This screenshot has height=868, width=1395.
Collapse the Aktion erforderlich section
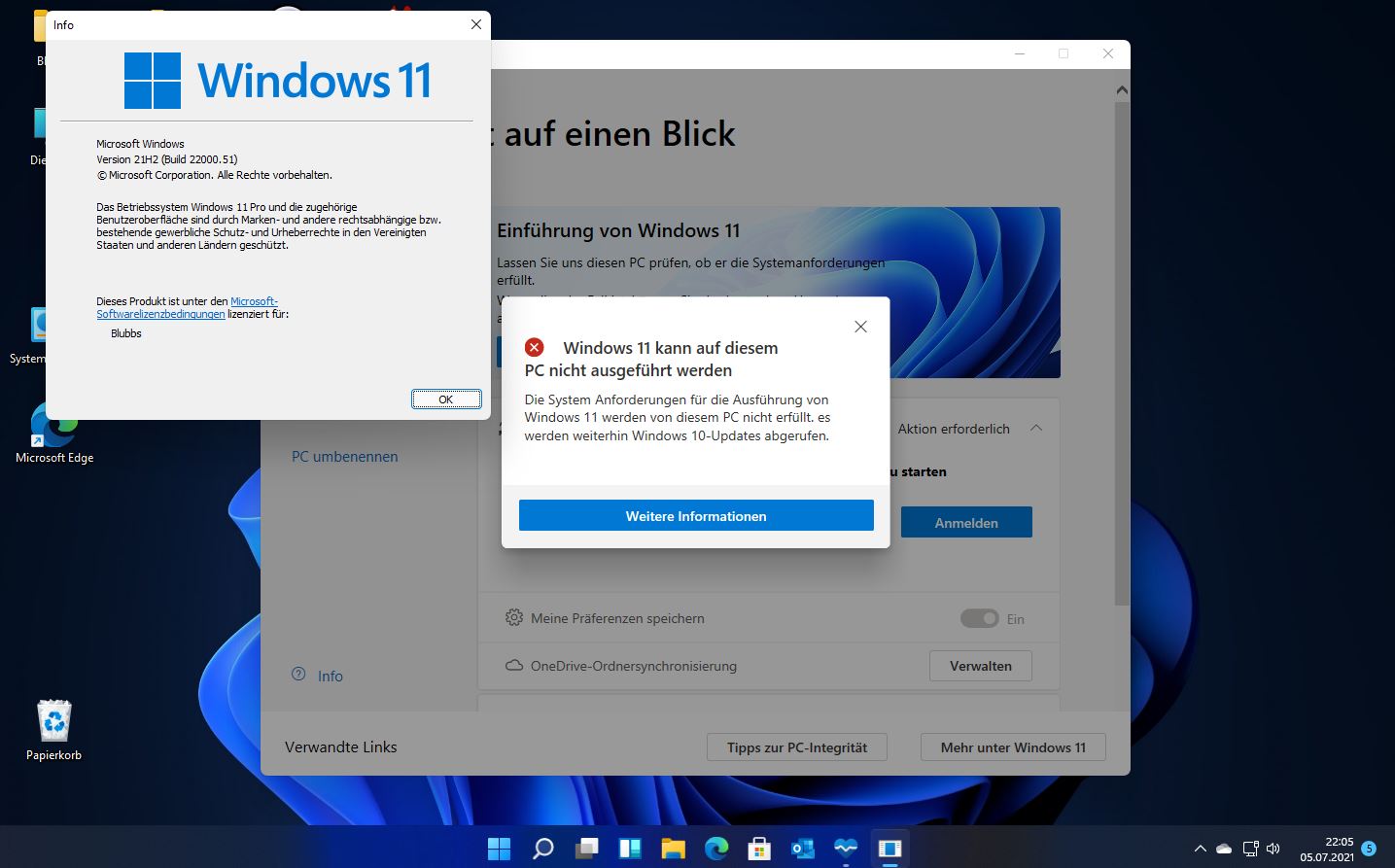[x=1036, y=429]
